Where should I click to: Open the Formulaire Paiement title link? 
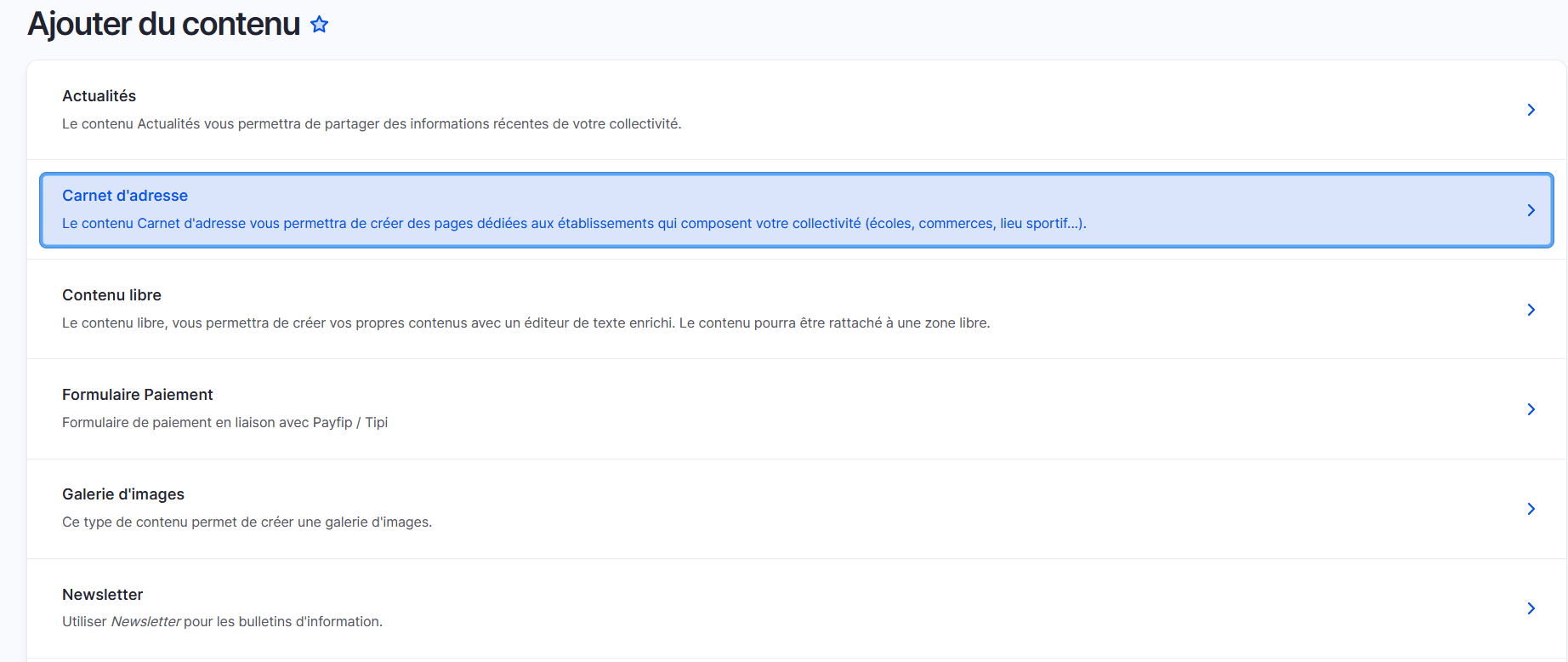point(137,395)
